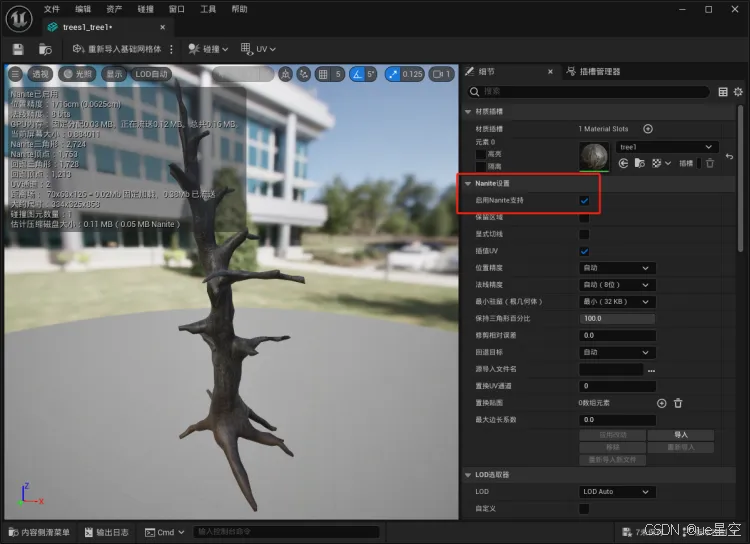Browse to asset in content browser icon
This screenshot has height=544, width=750.
[x=45, y=49]
